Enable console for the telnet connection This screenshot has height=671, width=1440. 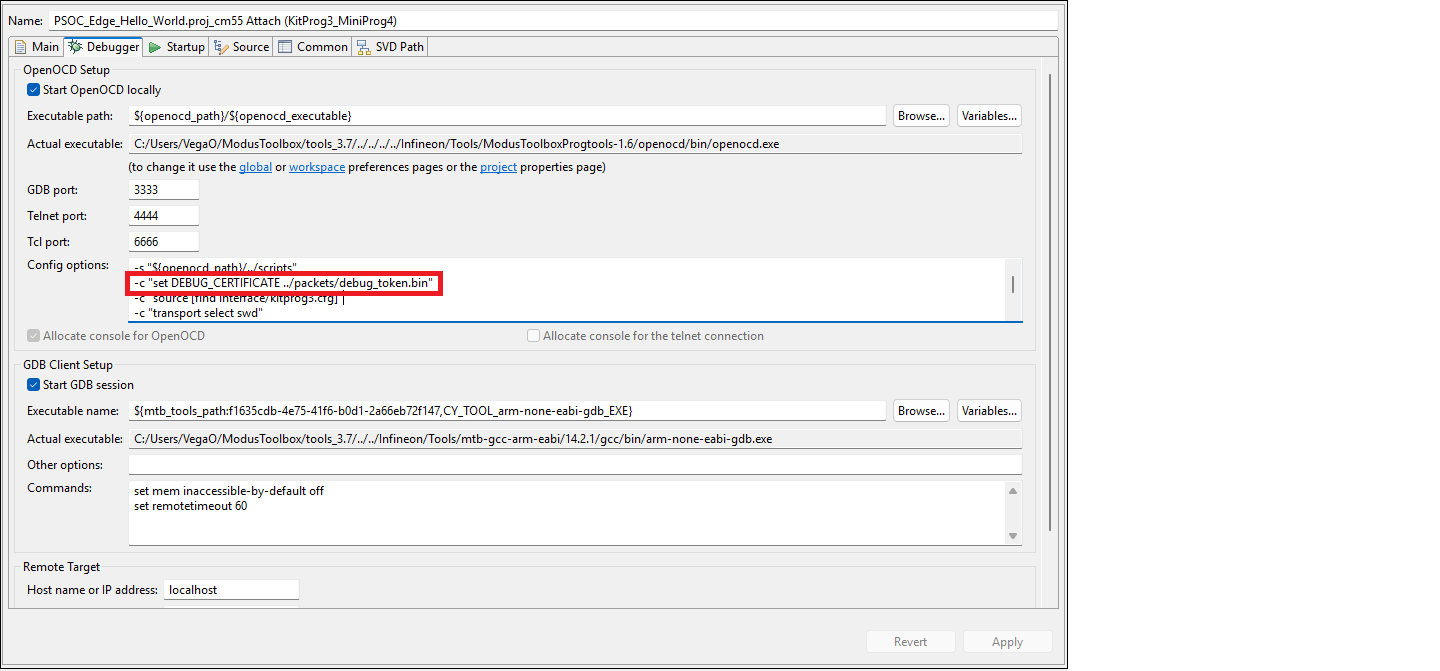[534, 336]
